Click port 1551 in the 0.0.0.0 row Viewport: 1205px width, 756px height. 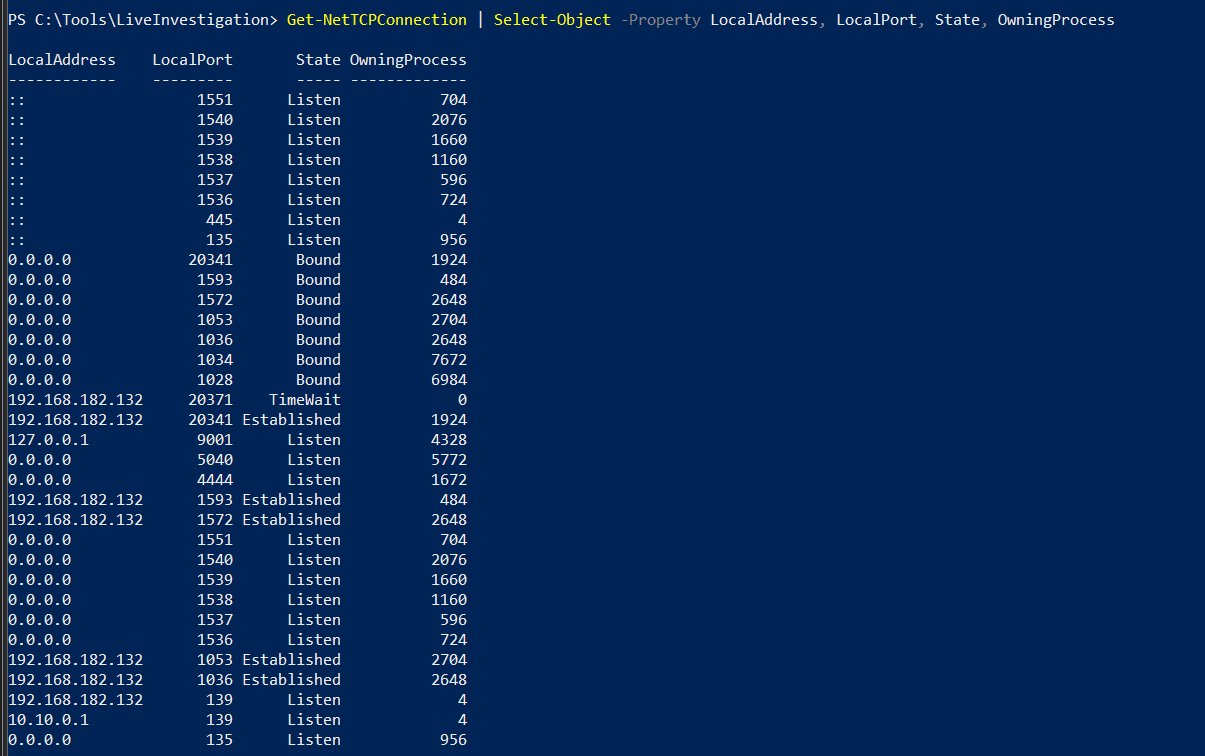215,540
